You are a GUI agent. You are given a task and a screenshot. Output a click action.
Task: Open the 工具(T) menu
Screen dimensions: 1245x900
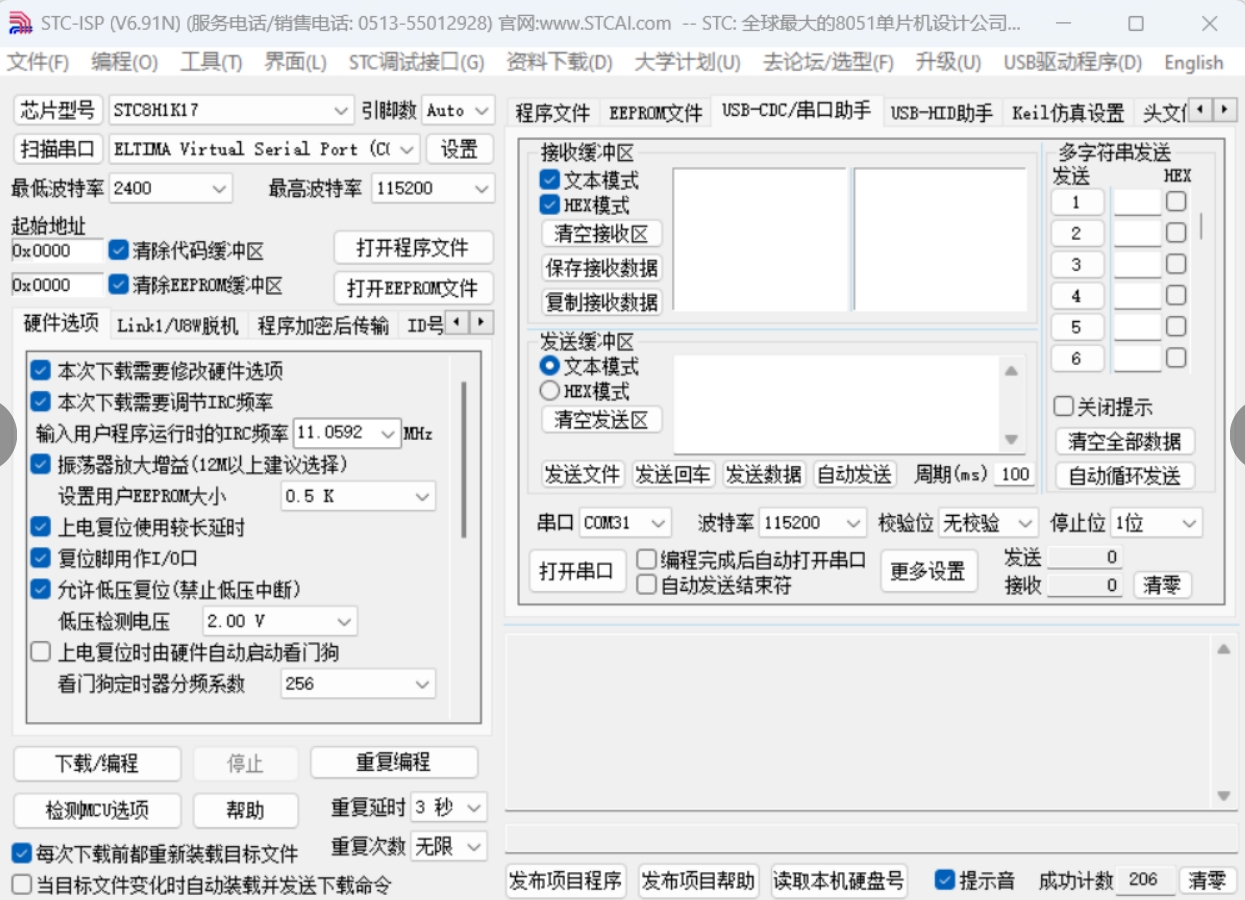tap(211, 62)
